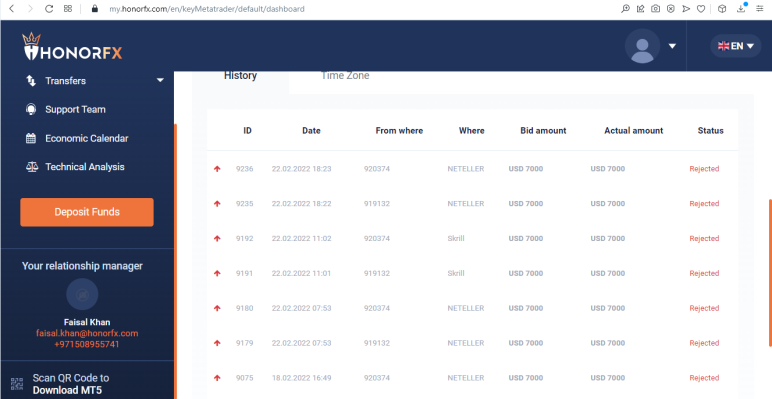Viewport: 772px width, 399px height.
Task: Click the browser download icon
Action: (741, 8)
